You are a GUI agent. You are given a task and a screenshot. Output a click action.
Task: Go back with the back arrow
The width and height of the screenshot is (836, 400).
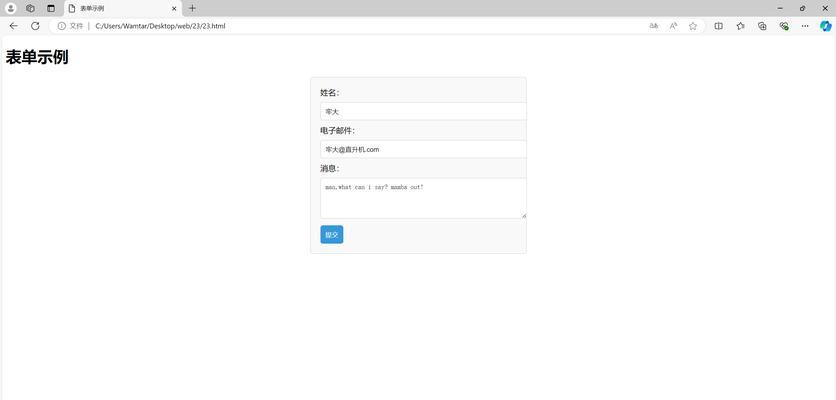[x=13, y=26]
